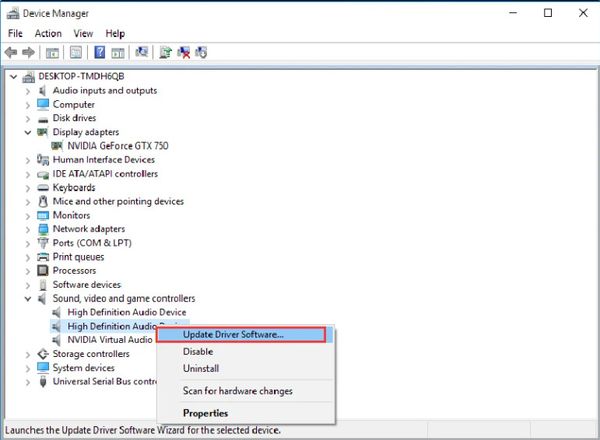Click the Network adapters category icon
The image size is (600, 440).
(x=43, y=228)
